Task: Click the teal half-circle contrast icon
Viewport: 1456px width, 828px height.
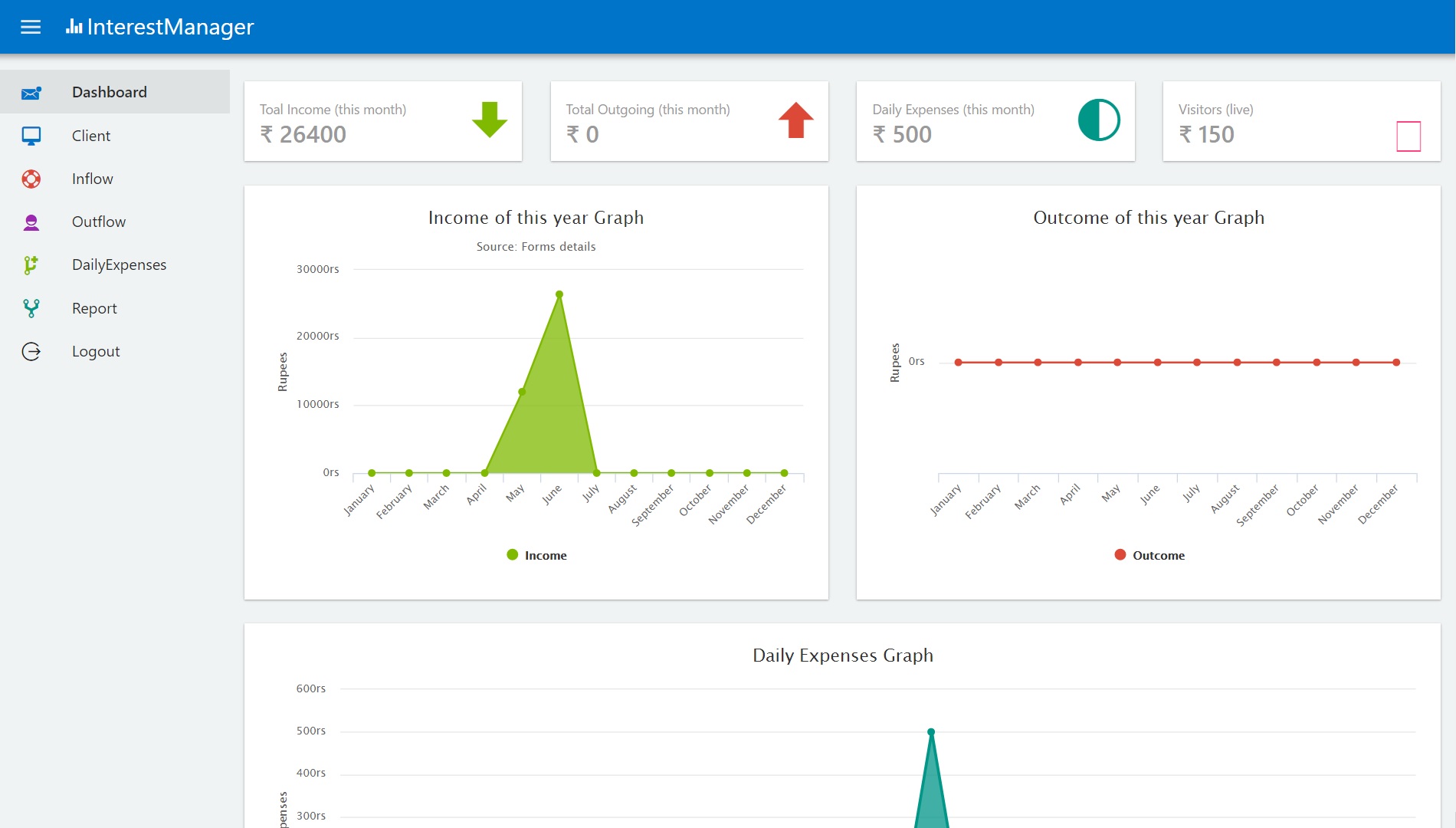Action: [1099, 120]
